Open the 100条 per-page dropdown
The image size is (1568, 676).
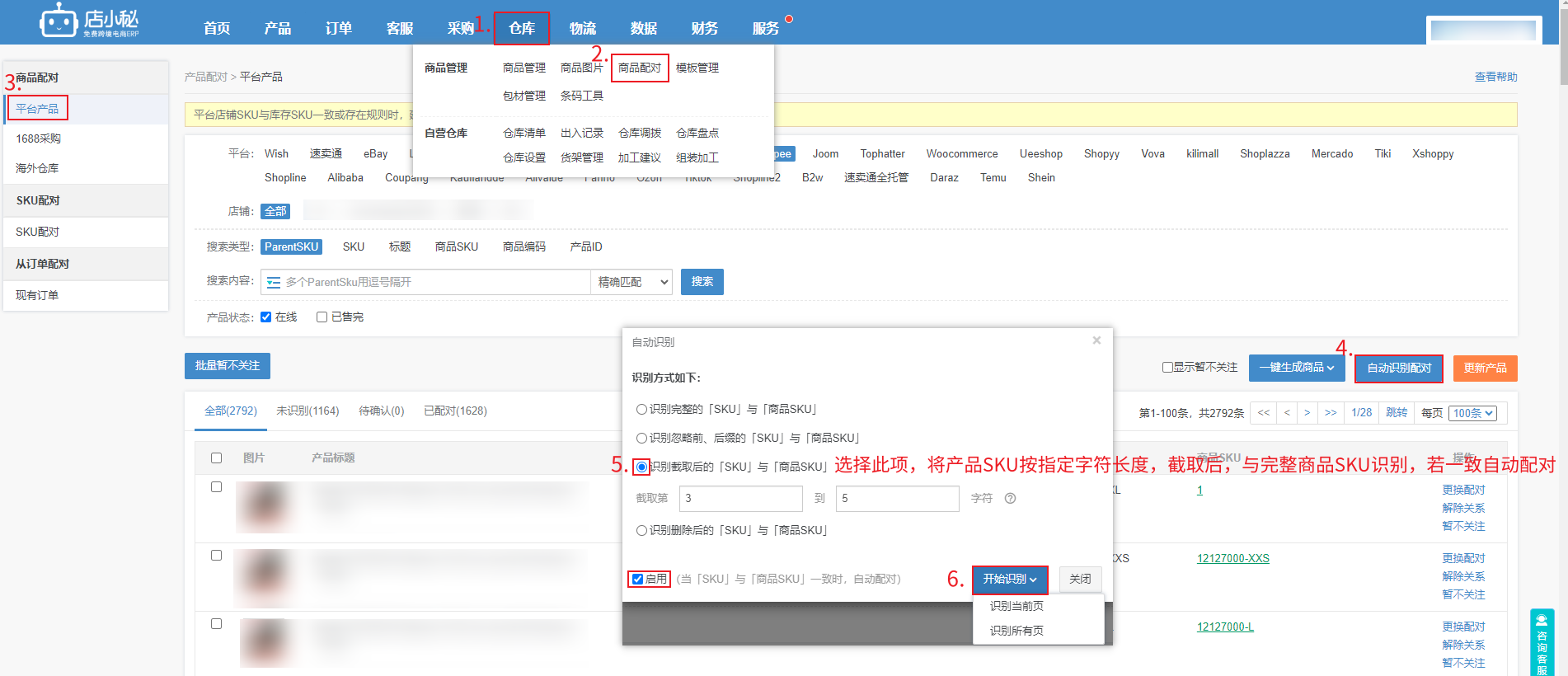coord(1473,414)
